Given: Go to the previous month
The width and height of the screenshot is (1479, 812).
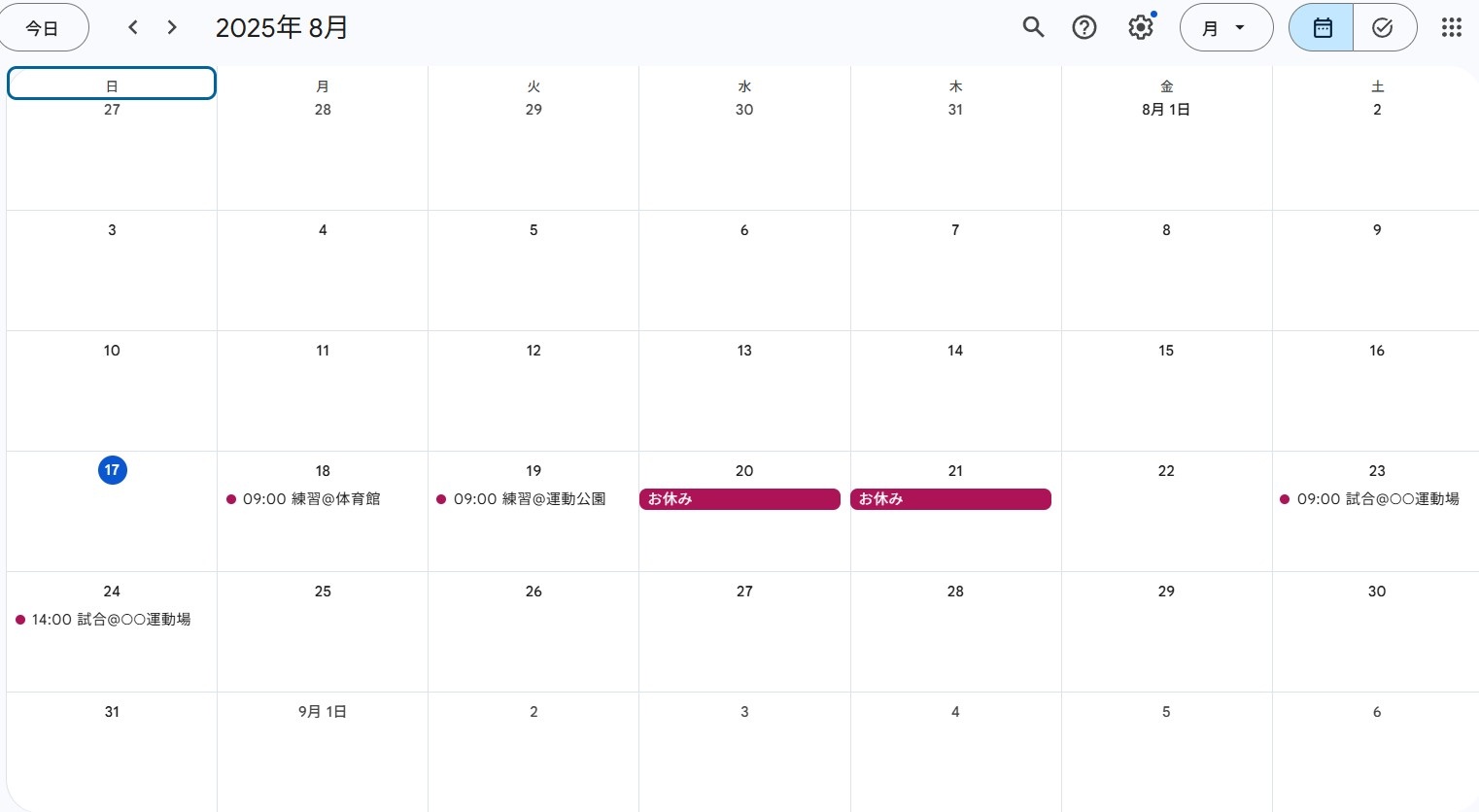Looking at the screenshot, I should coord(133,27).
